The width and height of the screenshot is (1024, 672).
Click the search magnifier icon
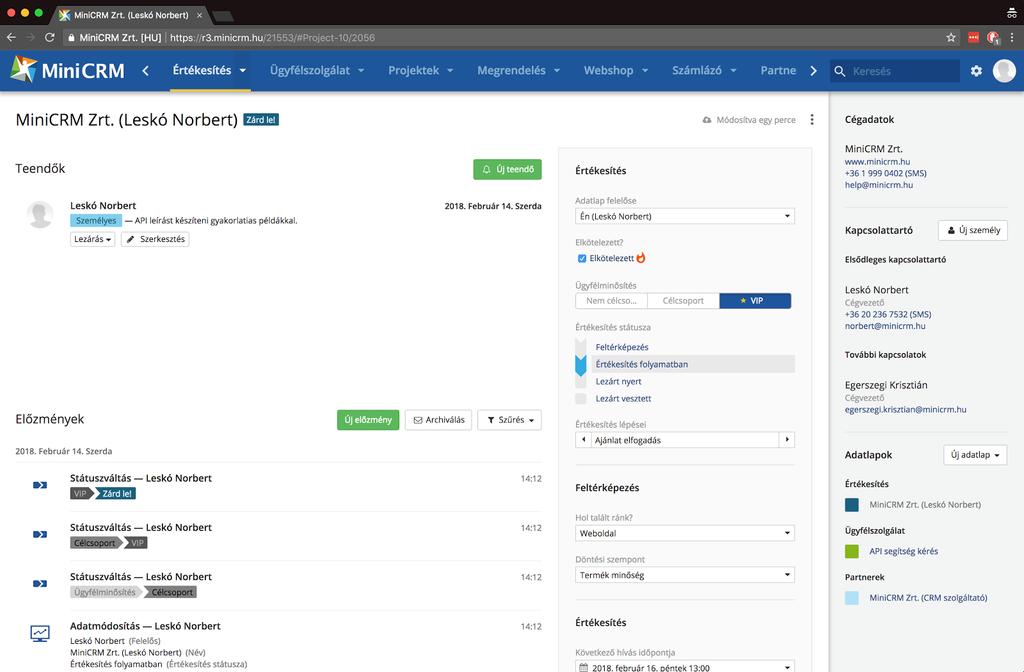[x=840, y=71]
